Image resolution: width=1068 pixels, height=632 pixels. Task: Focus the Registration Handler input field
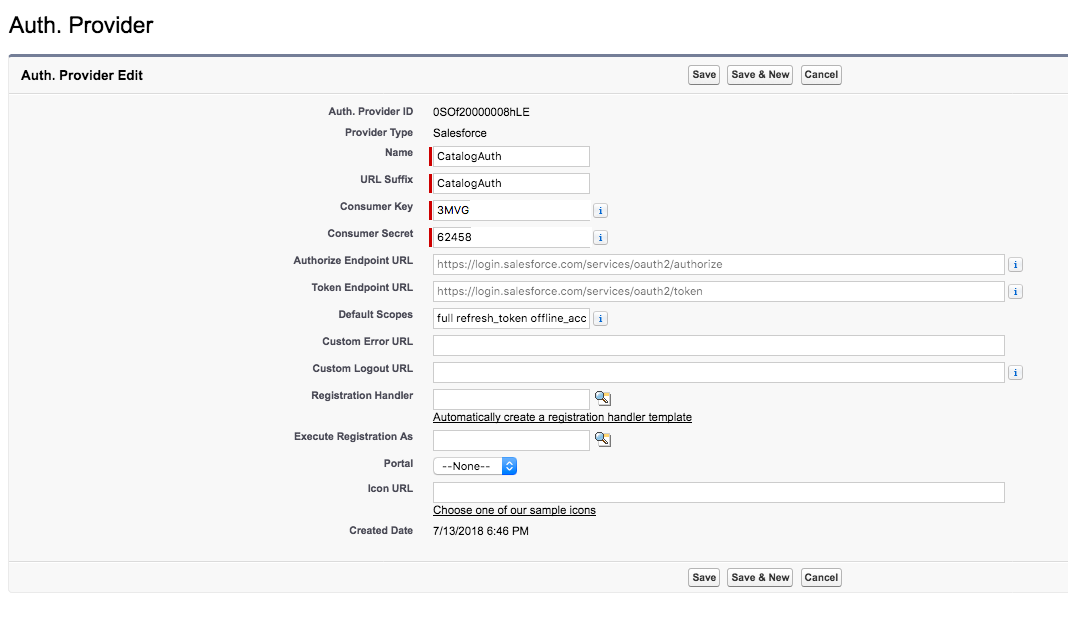511,399
